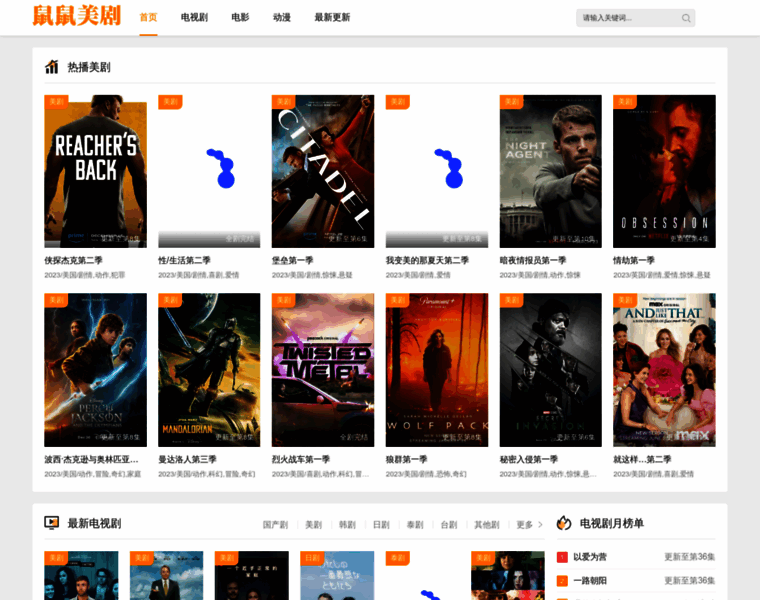The height and width of the screenshot is (600, 760).
Task: Open the title link 秘密入侵第一季
Action: point(529,459)
